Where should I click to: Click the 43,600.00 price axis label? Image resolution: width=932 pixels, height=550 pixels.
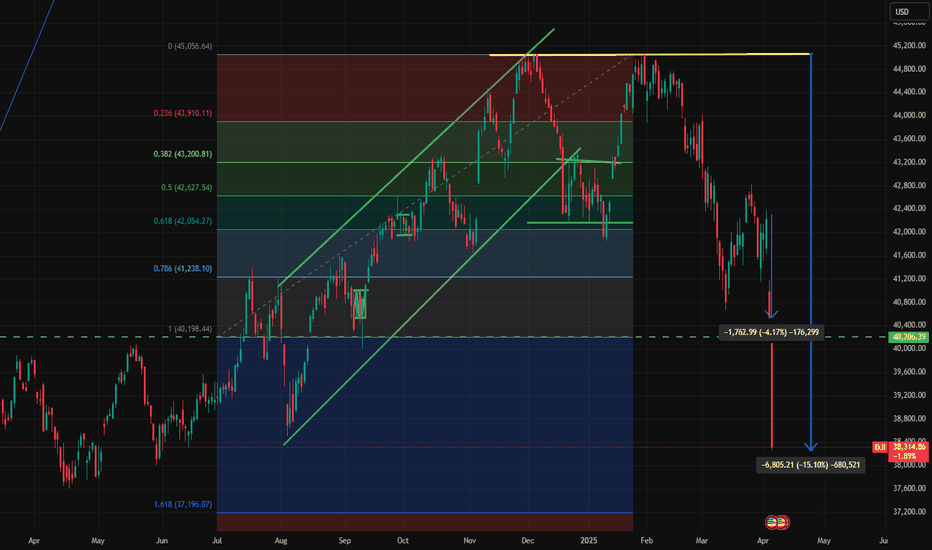909,139
